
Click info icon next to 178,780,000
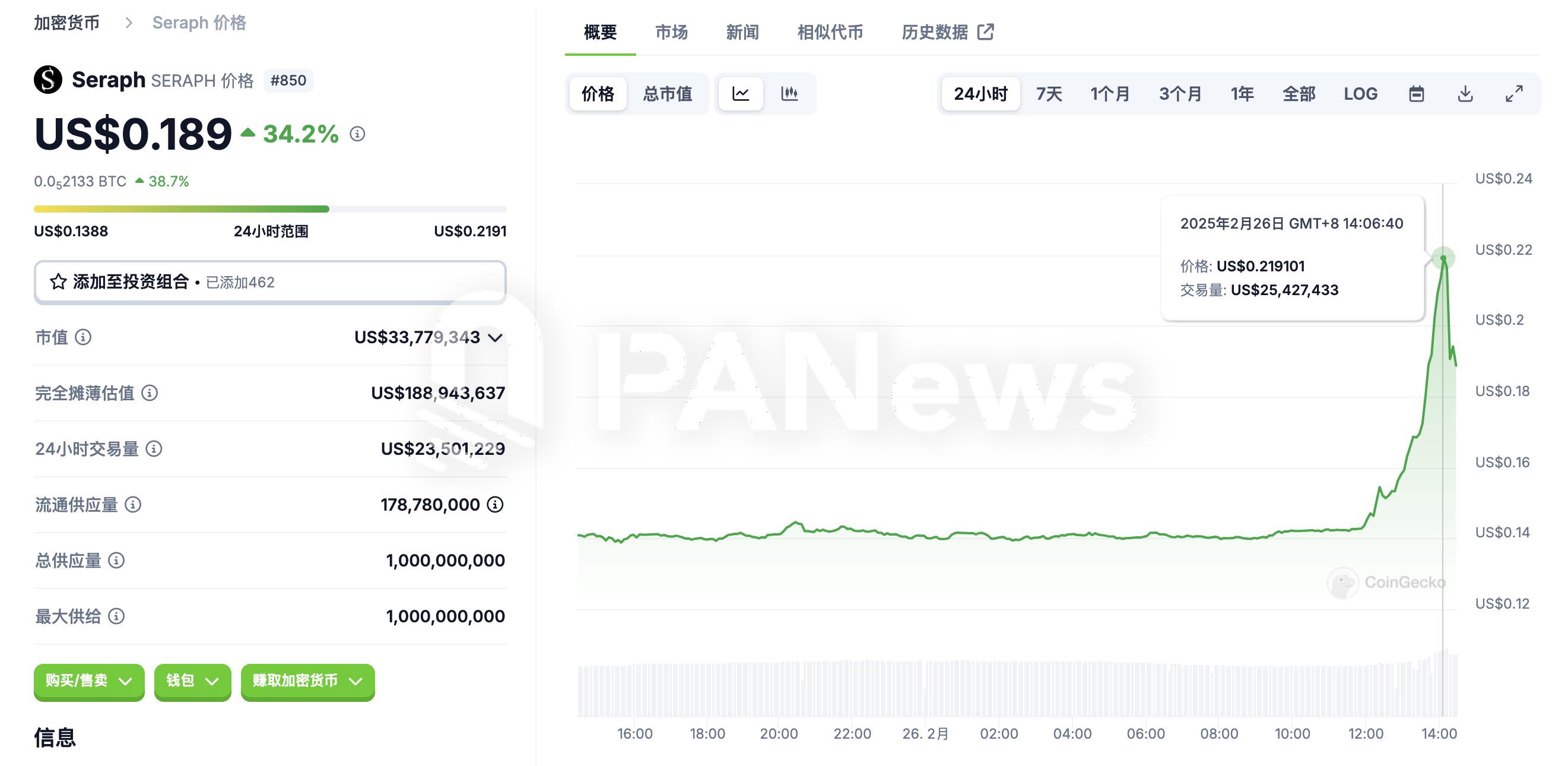point(496,505)
